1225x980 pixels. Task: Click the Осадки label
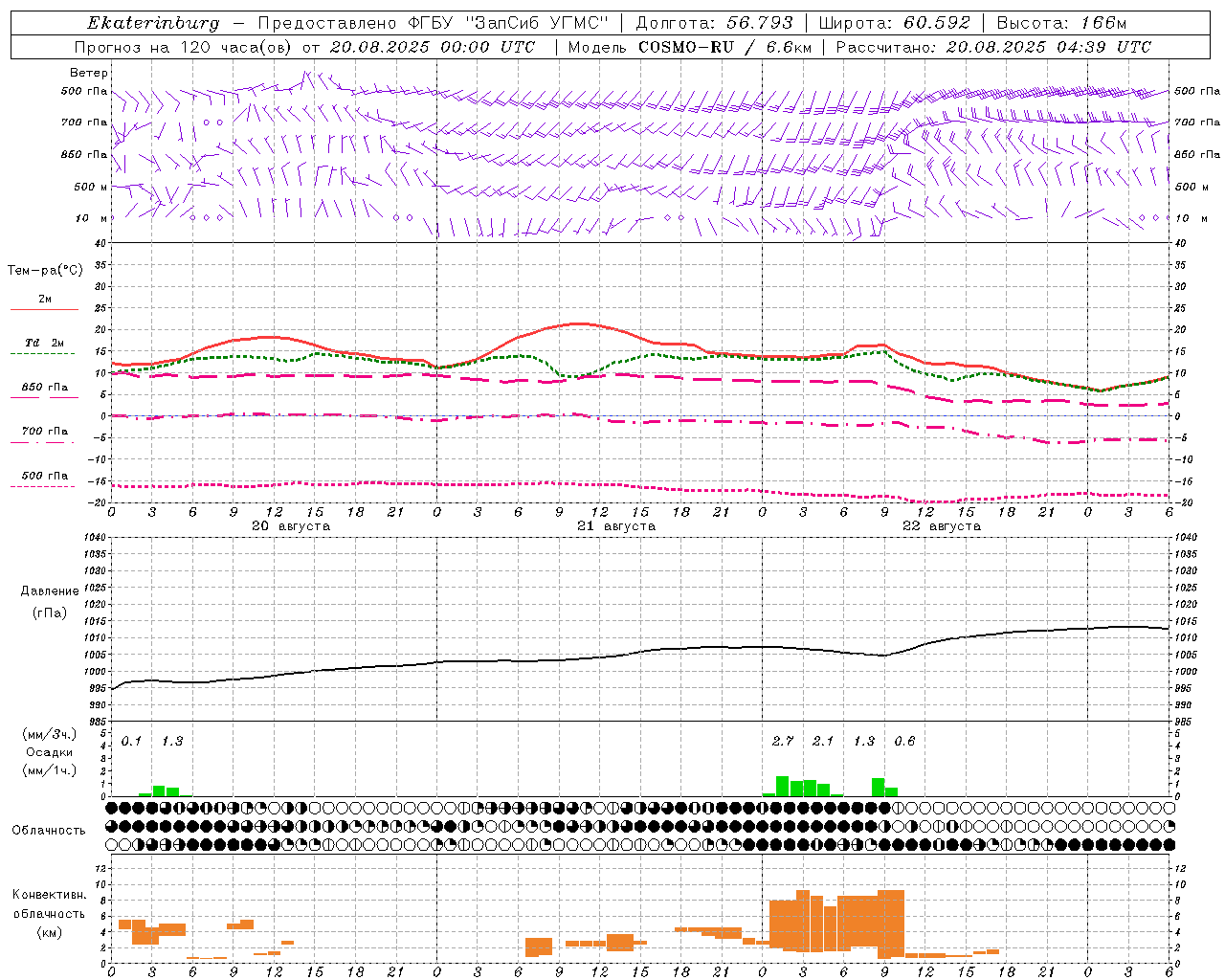[x=50, y=752]
